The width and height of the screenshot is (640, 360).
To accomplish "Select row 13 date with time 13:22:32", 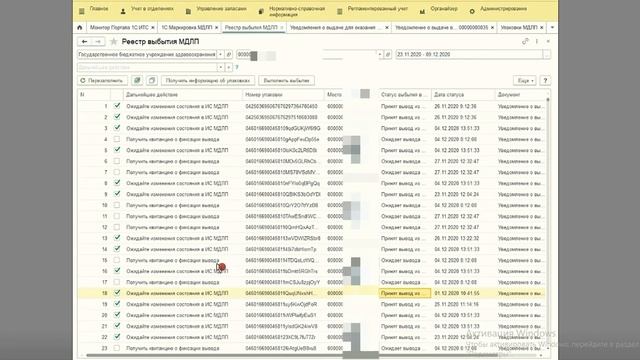I will click(x=462, y=238).
